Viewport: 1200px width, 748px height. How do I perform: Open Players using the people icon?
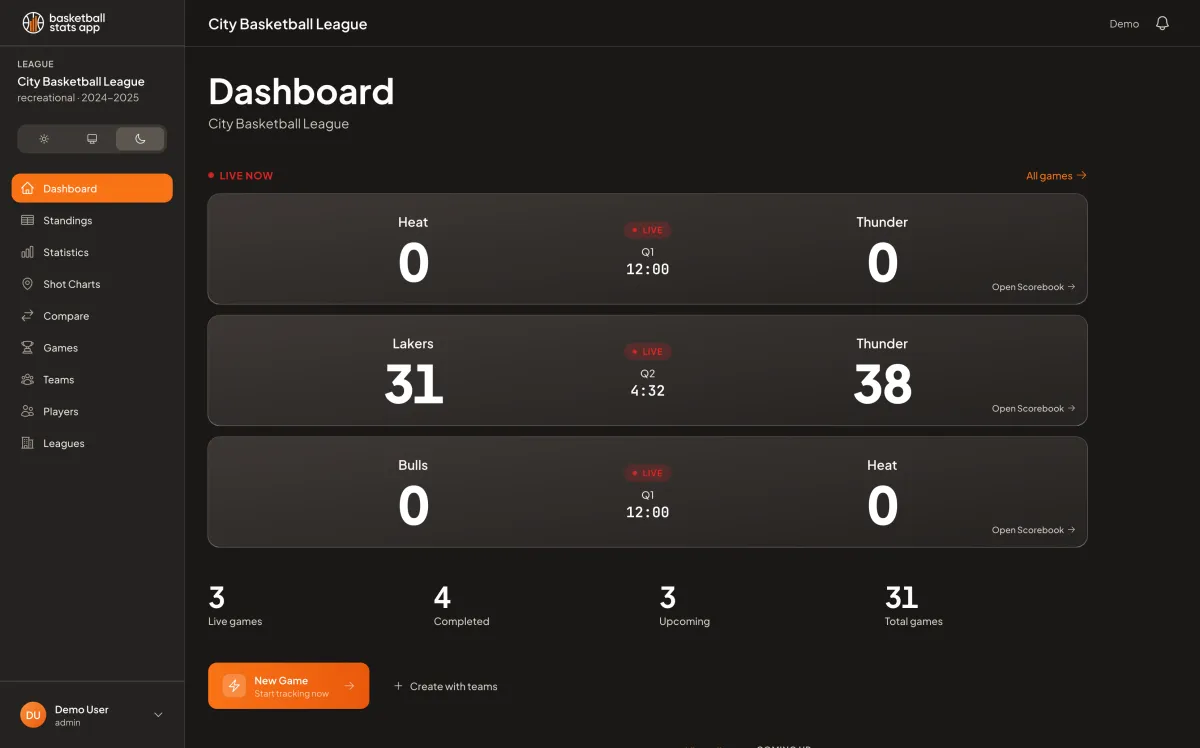point(27,411)
